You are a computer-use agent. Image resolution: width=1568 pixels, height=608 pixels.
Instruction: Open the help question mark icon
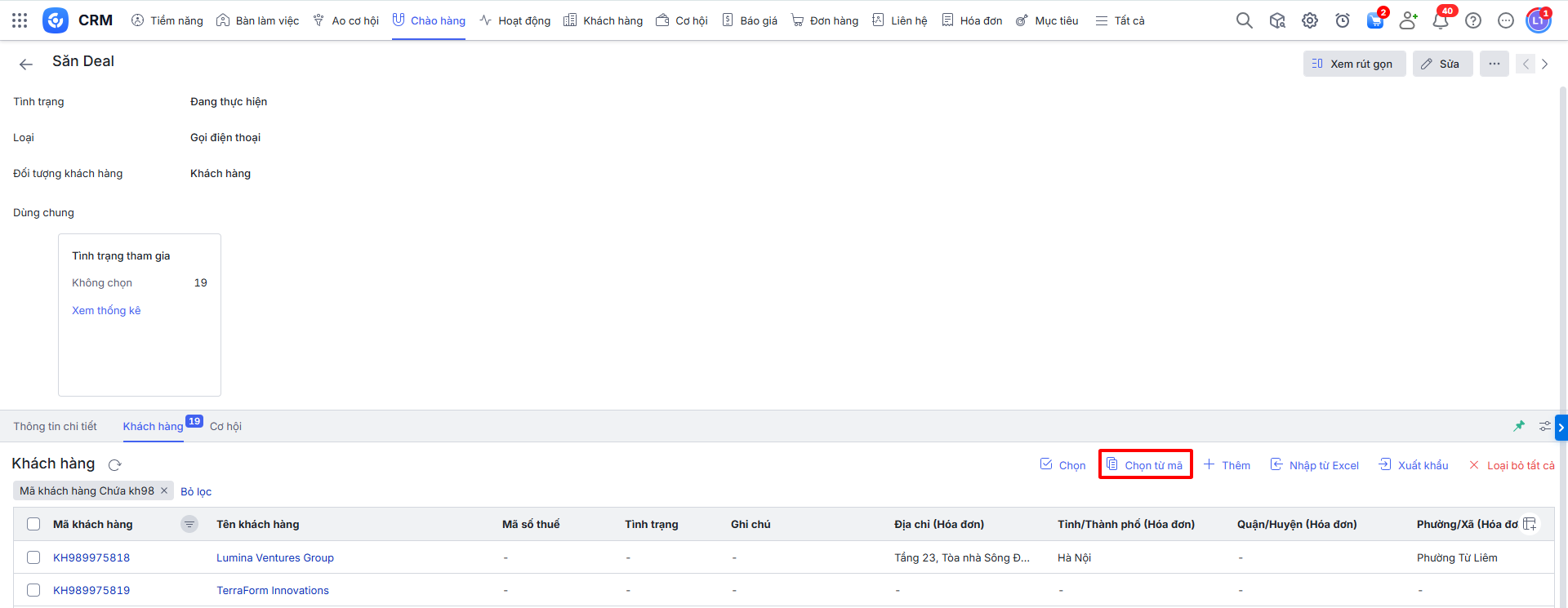(x=1473, y=20)
